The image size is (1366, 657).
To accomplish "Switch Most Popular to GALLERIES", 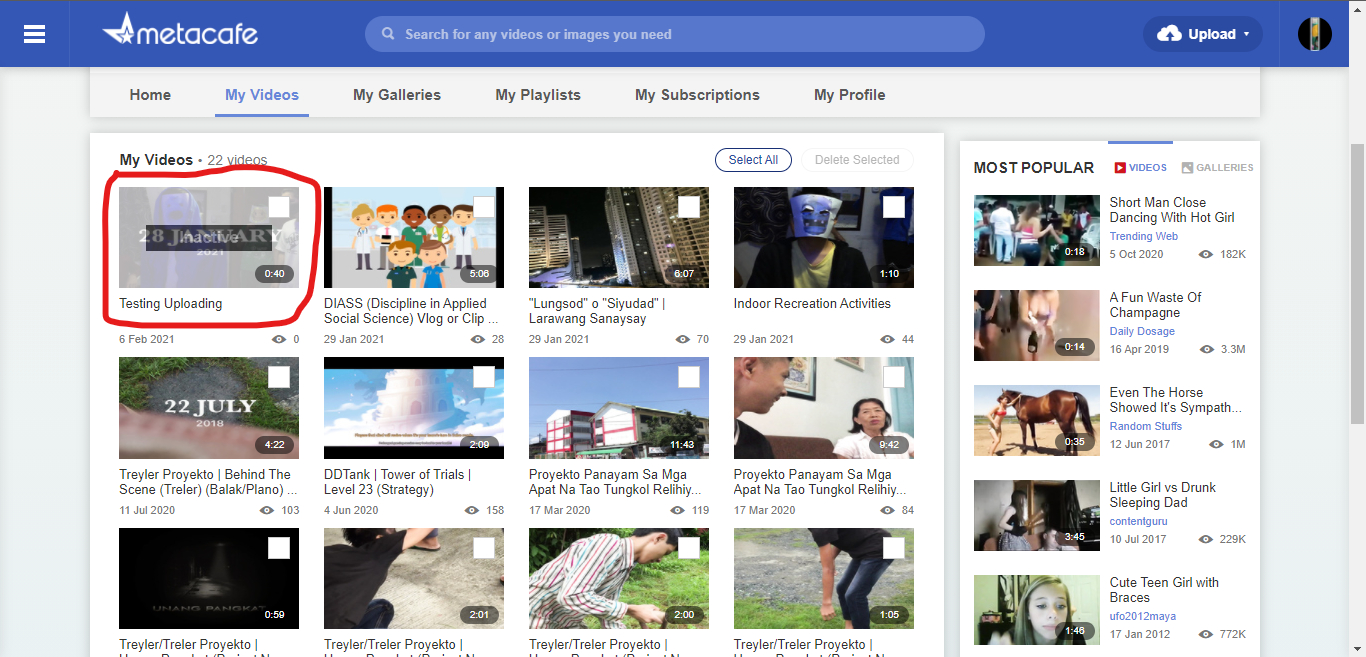I will point(1217,168).
